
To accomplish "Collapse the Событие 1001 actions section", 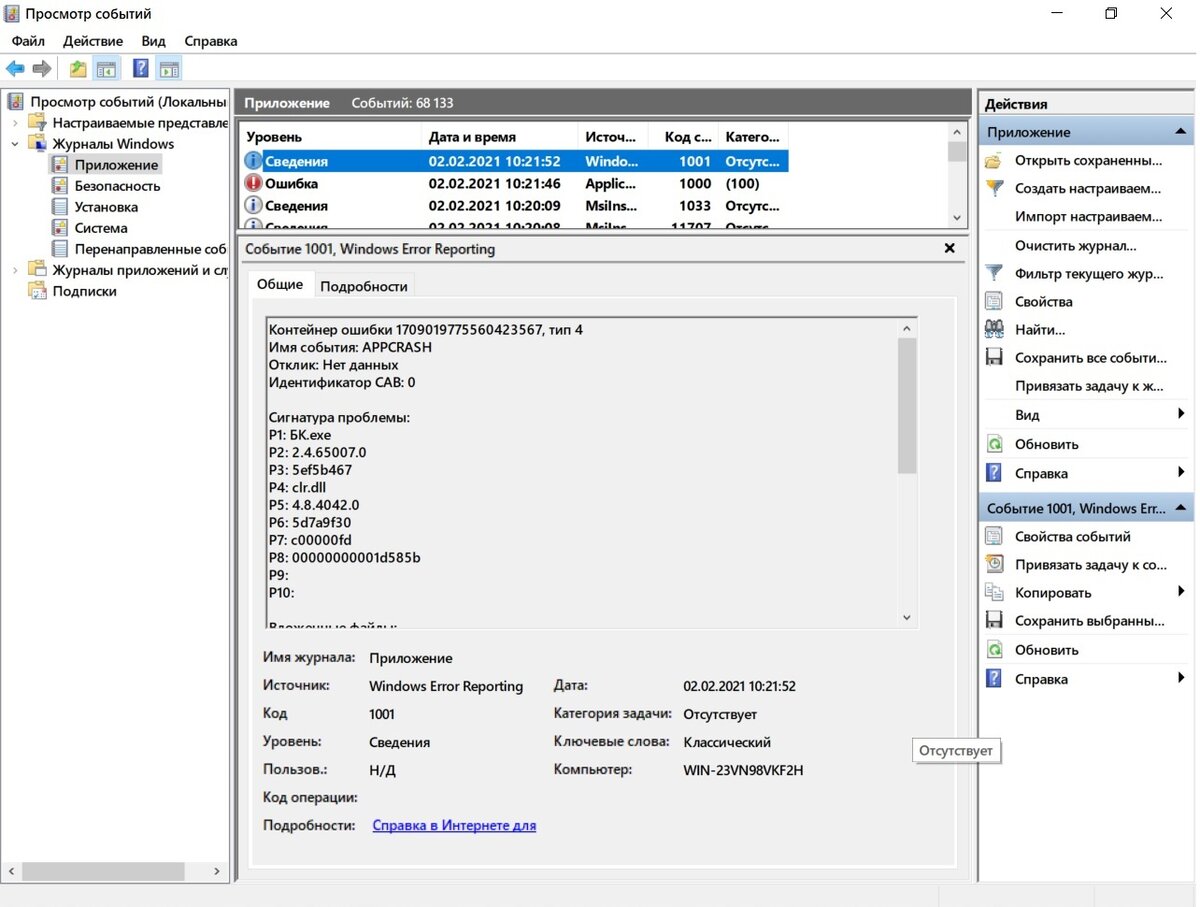I will point(1180,508).
